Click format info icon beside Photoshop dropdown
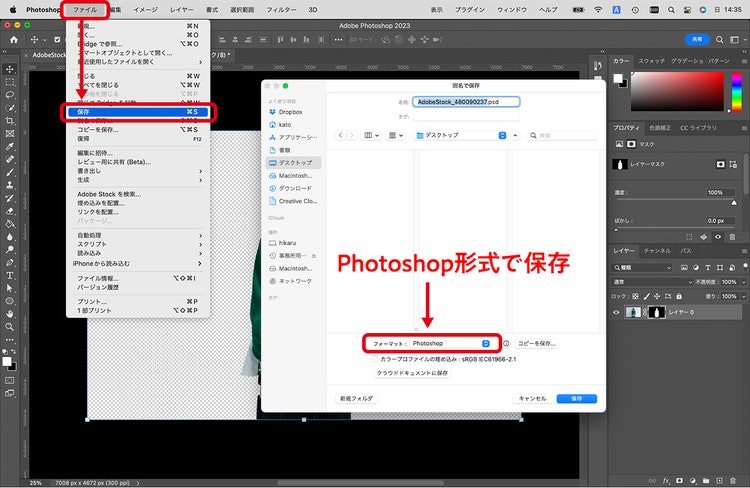The image size is (750, 488). 506,344
